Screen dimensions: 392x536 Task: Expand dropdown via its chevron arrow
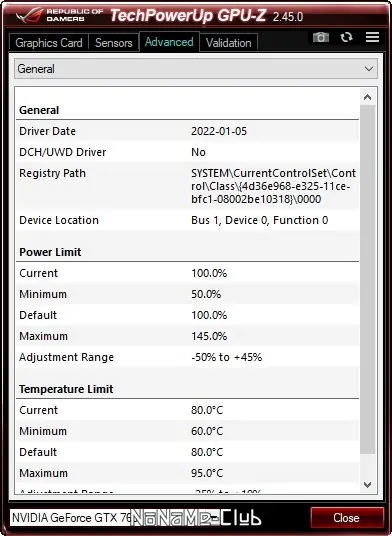click(369, 69)
